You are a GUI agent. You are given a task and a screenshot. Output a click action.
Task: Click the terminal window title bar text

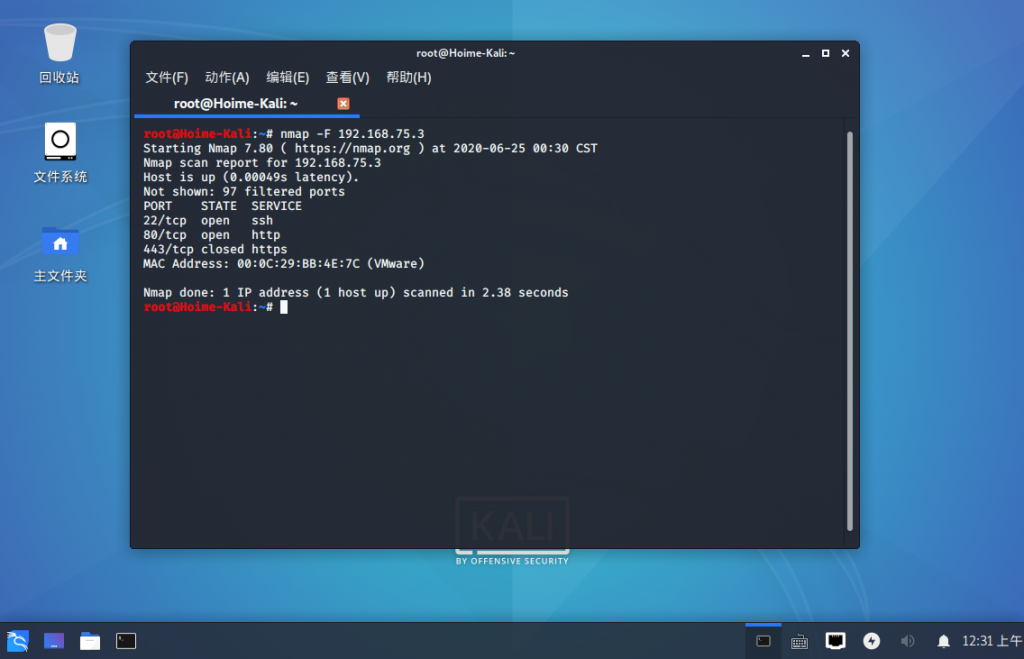[x=466, y=53]
